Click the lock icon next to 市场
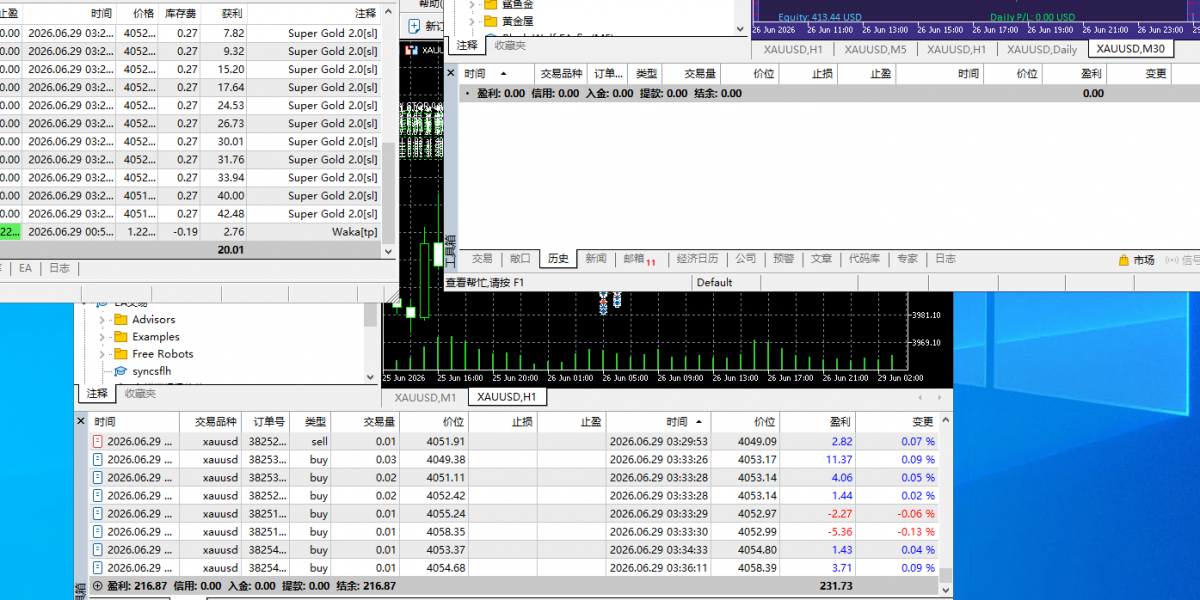Viewport: 1200px width, 600px height. 1123,259
